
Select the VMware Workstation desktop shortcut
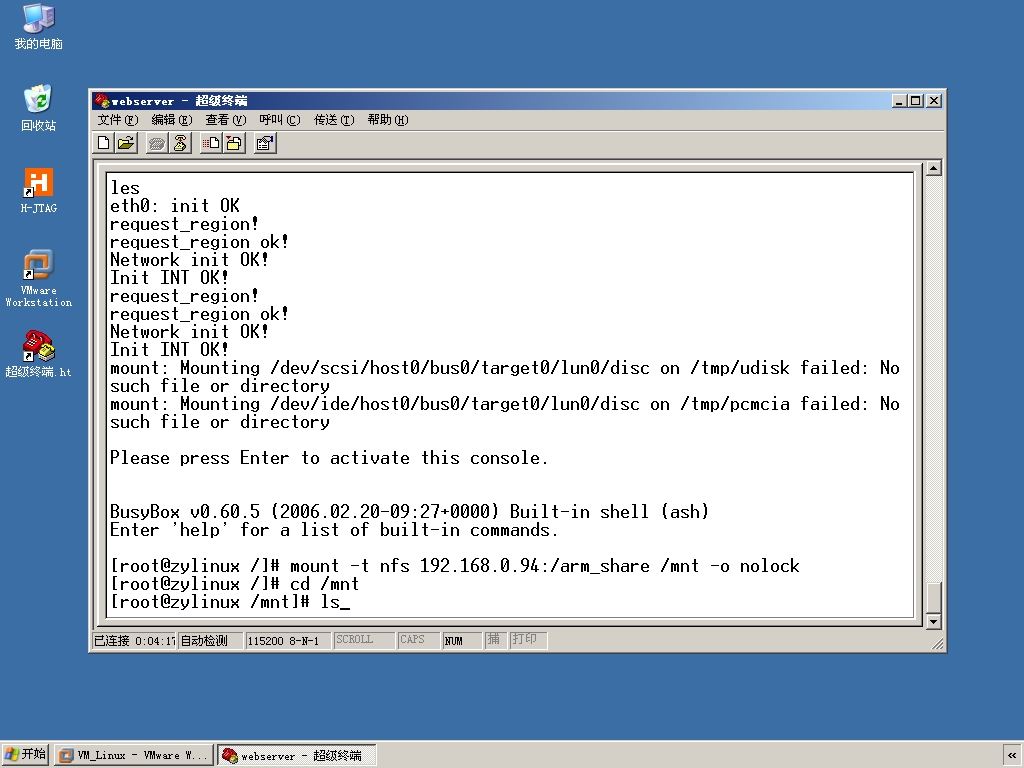pos(39,278)
